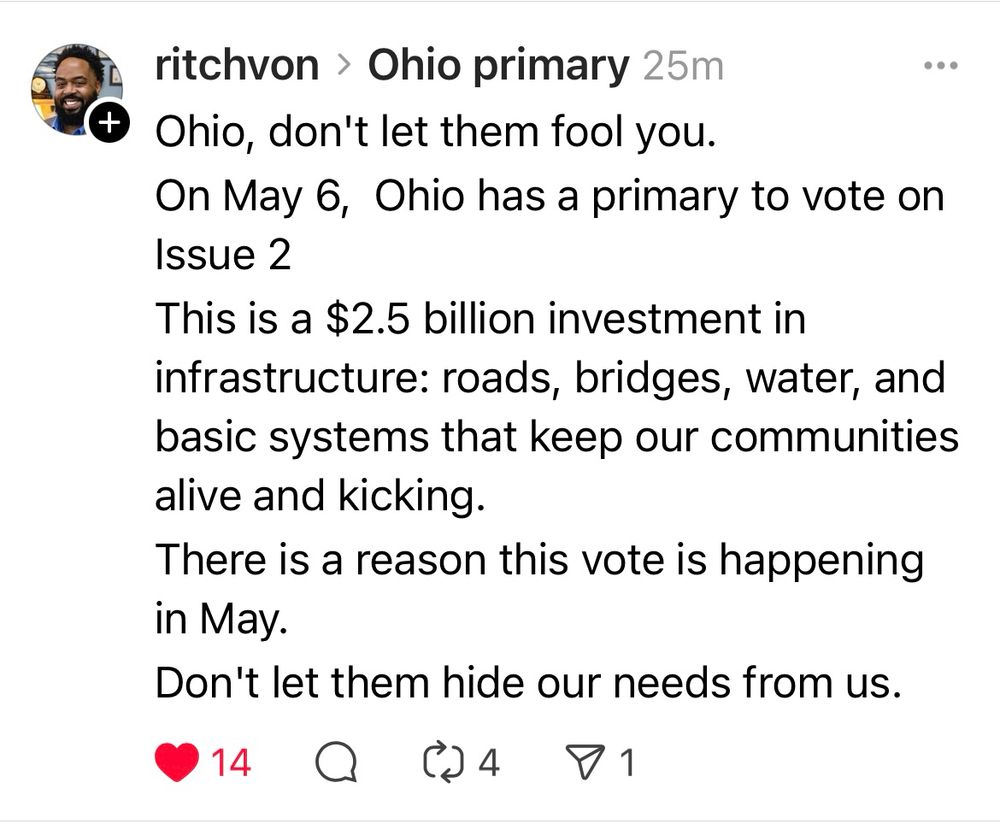
Task: Click the repost count 4
Action: coord(488,764)
